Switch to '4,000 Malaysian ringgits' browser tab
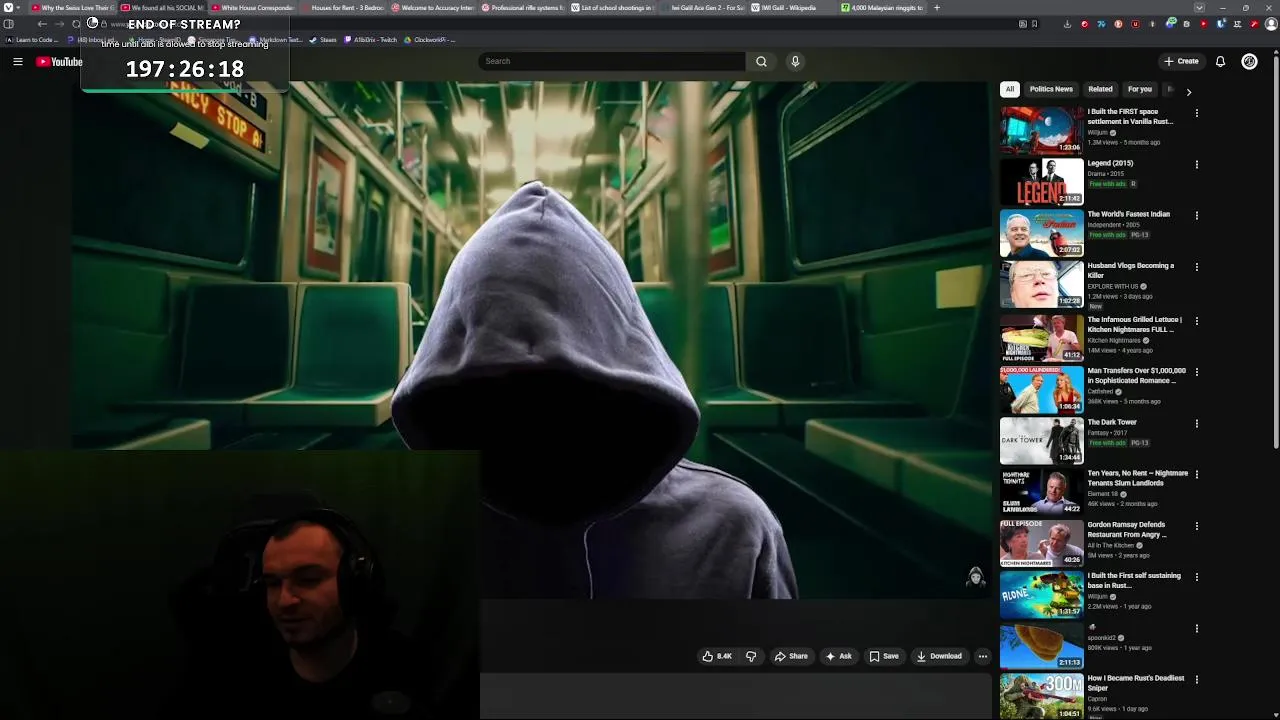The image size is (1280, 720). [882, 8]
